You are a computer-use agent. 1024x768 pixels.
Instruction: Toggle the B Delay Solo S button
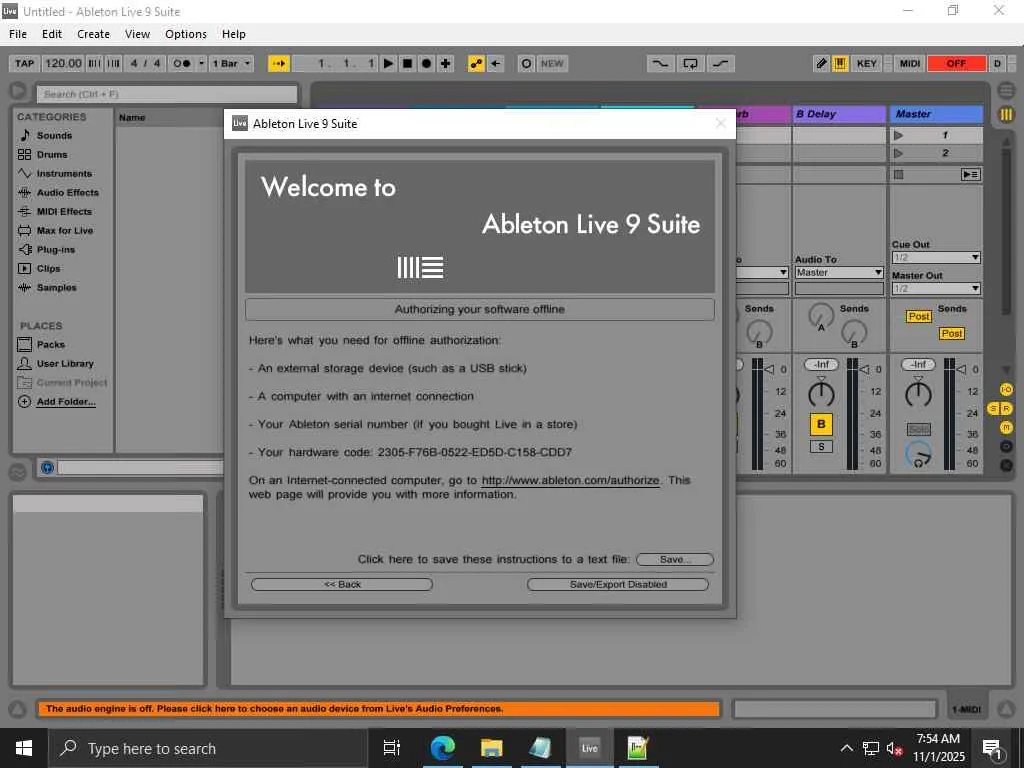[x=821, y=447]
